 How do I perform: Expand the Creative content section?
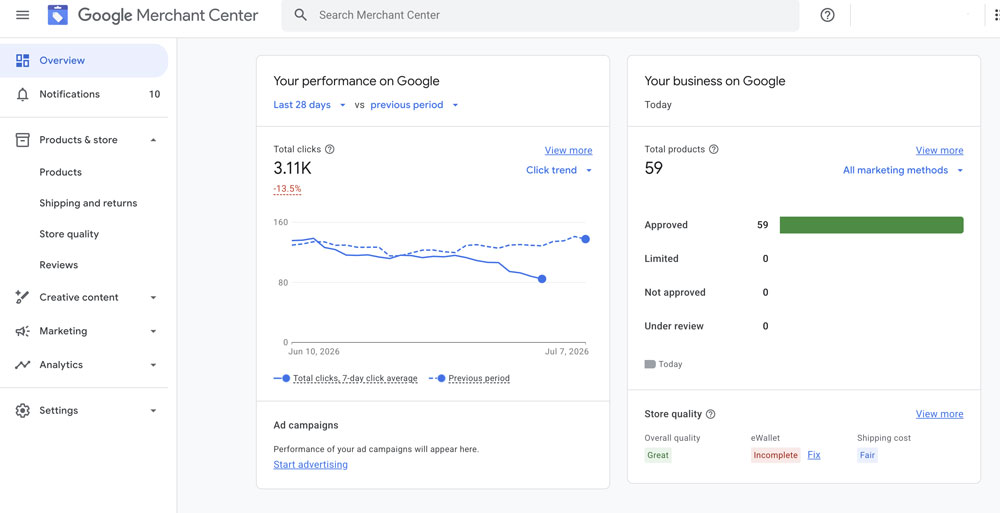pos(153,297)
